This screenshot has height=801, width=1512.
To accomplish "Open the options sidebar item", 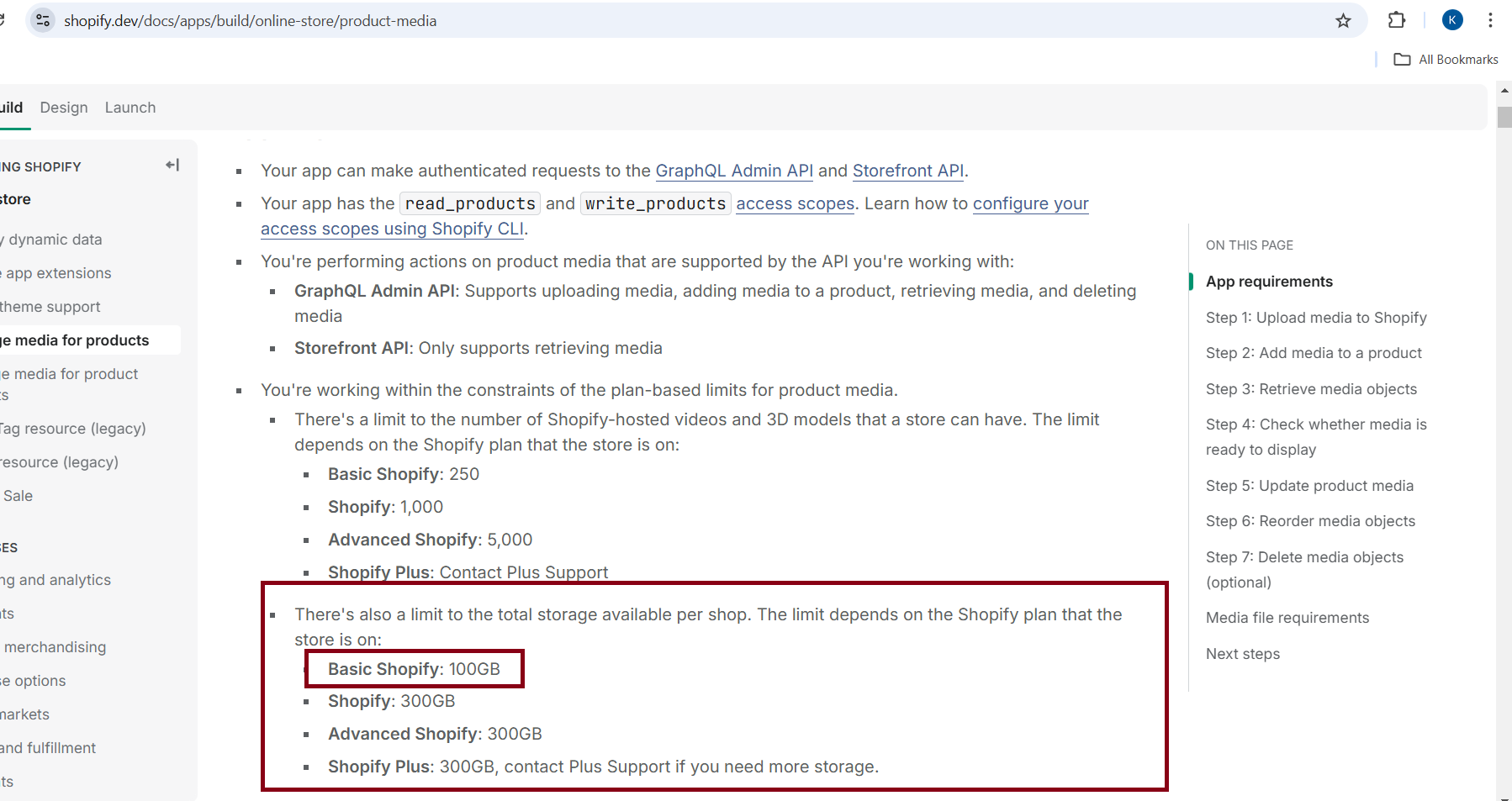I will [x=34, y=681].
